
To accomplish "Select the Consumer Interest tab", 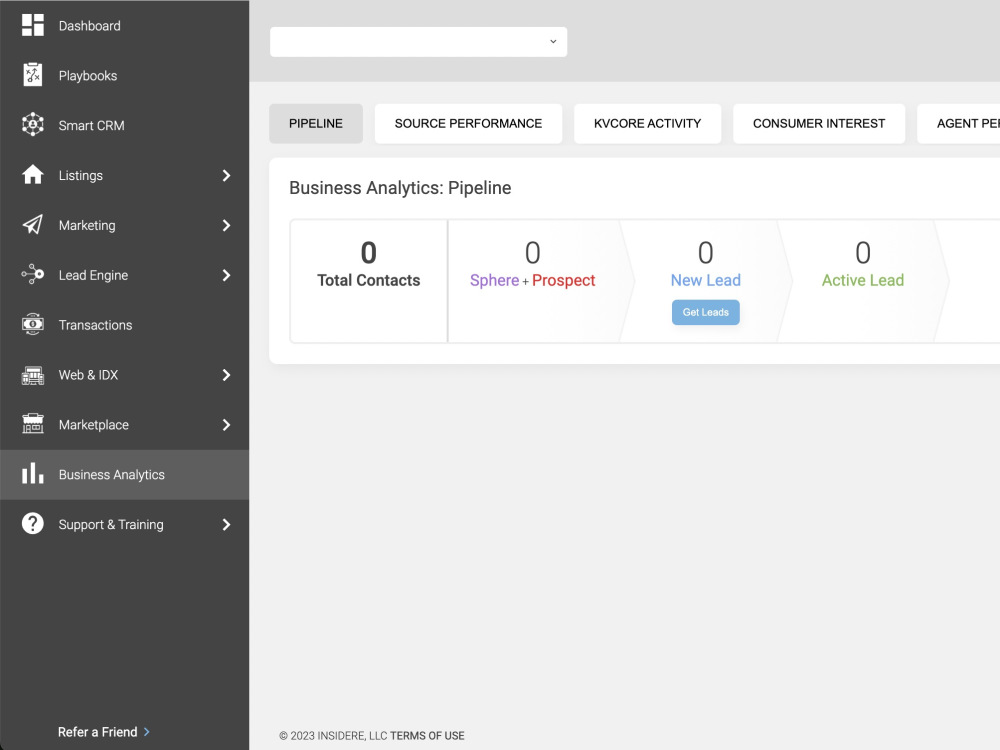I will click(819, 124).
